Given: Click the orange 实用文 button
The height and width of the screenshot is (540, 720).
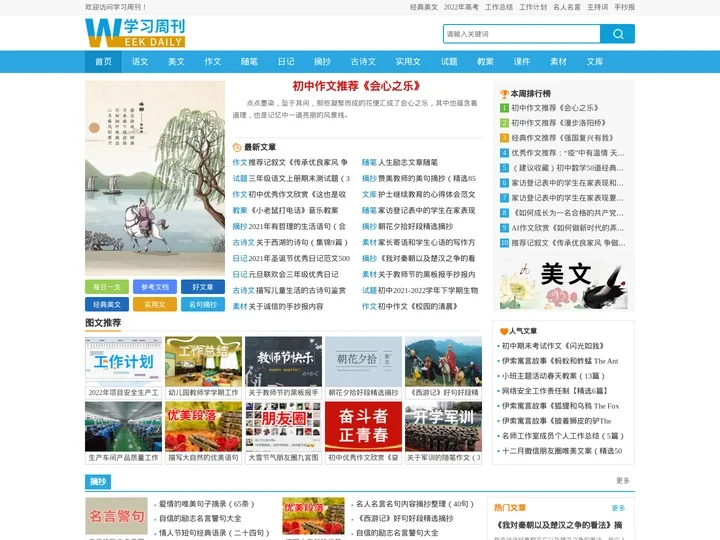Looking at the screenshot, I should tap(155, 304).
